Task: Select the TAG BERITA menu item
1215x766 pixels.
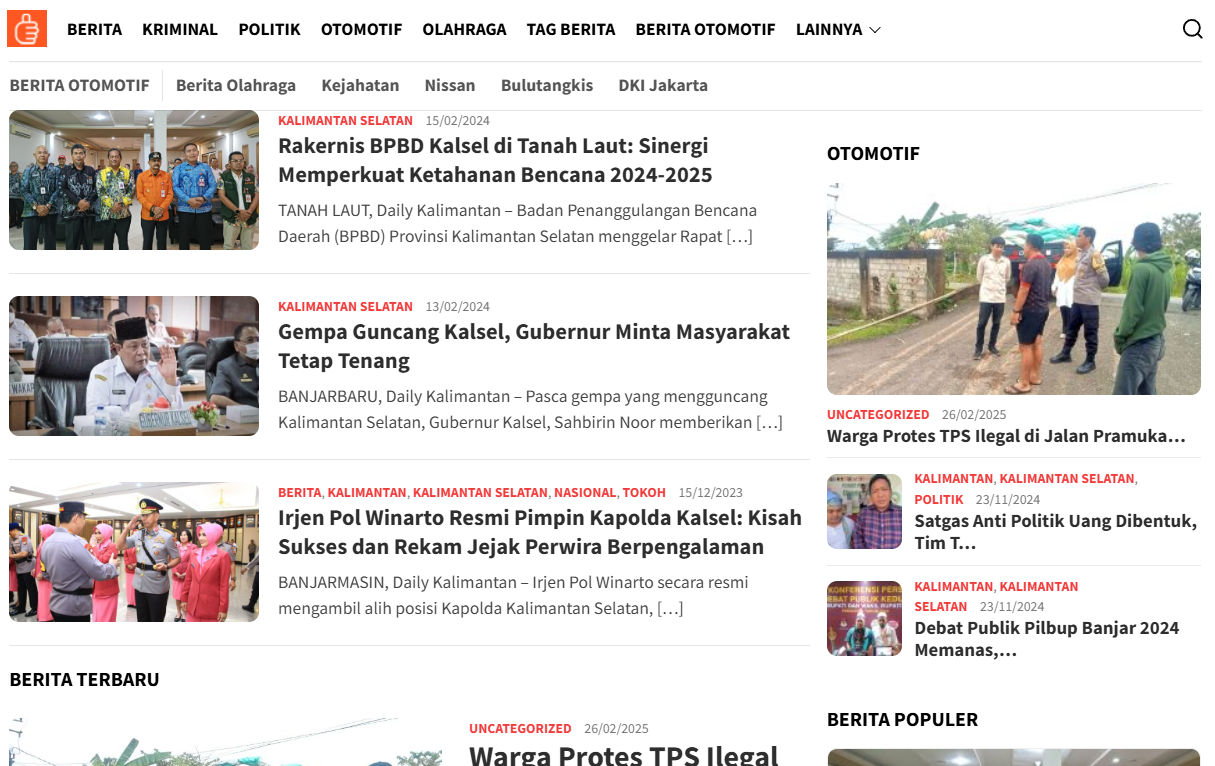Action: (571, 29)
